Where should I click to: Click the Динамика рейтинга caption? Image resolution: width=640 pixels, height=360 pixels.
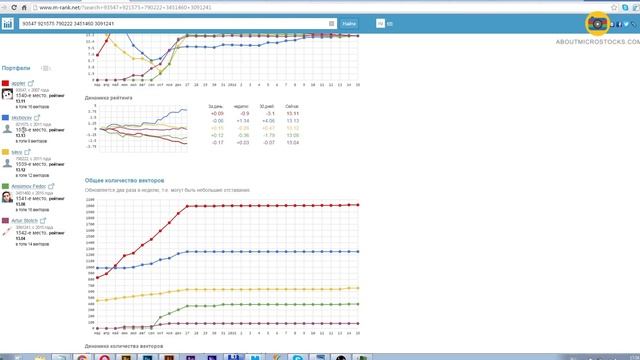tap(109, 98)
